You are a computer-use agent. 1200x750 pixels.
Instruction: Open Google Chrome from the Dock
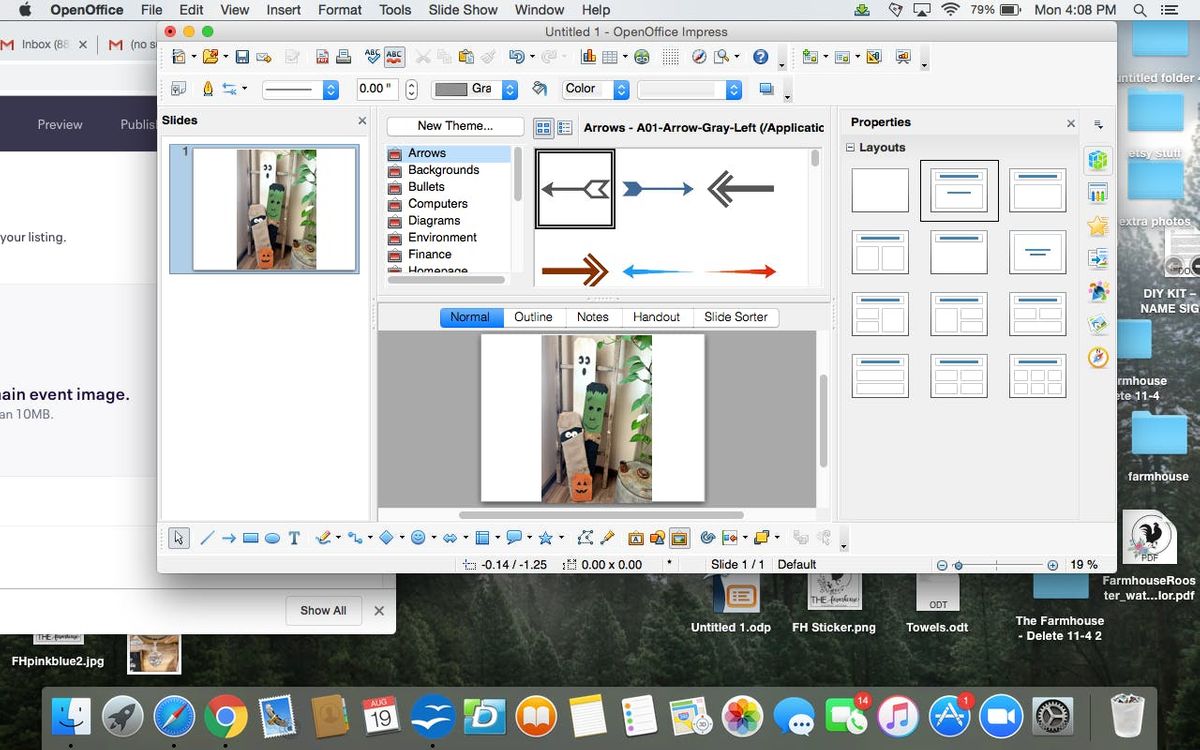click(226, 716)
